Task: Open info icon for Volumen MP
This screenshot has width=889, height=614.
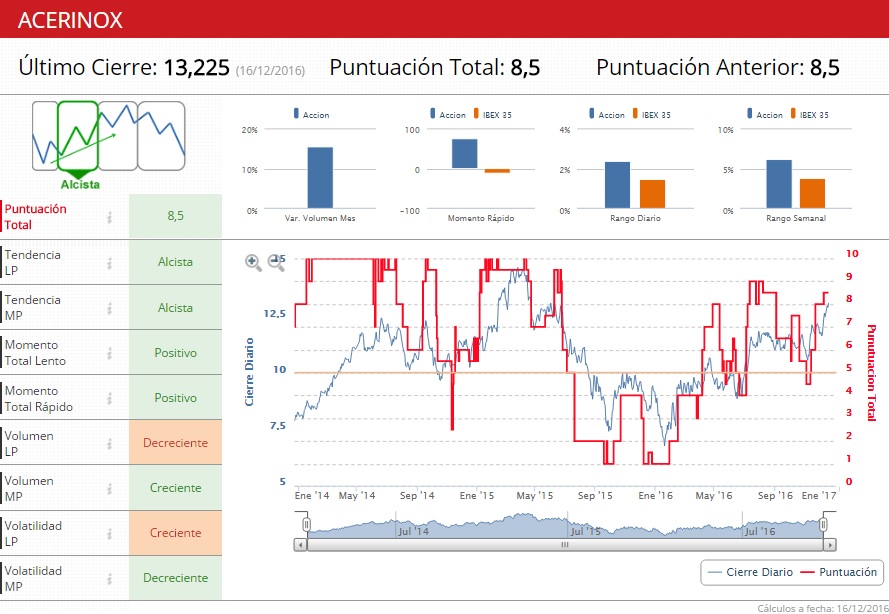Action: click(x=109, y=488)
